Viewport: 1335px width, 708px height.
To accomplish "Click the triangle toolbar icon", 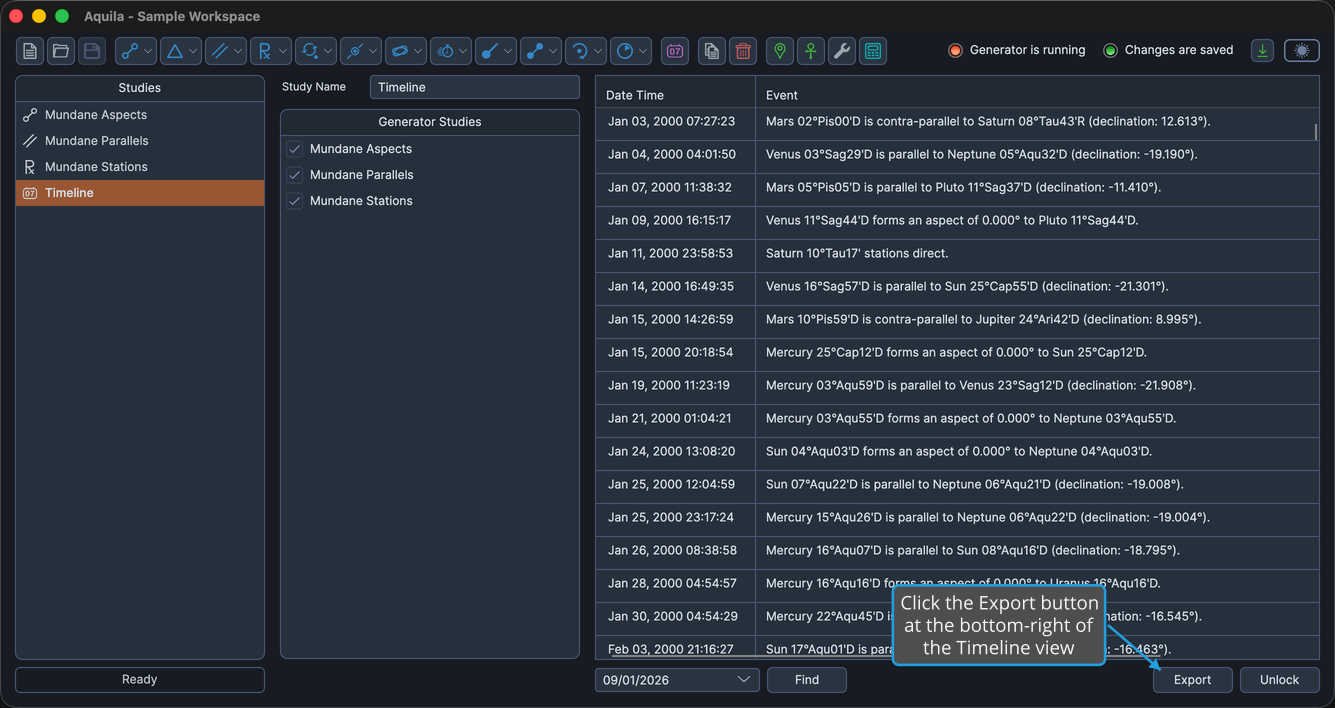I will (x=175, y=51).
